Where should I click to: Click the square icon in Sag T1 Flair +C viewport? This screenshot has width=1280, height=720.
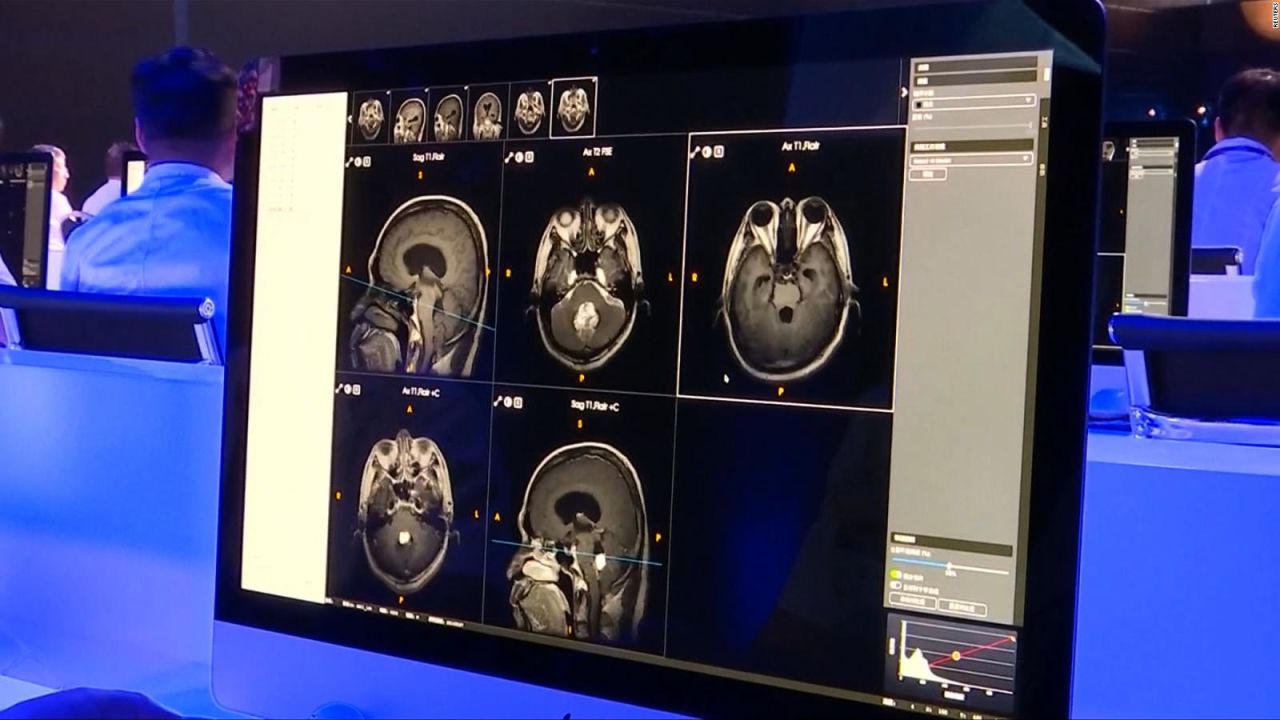point(518,402)
